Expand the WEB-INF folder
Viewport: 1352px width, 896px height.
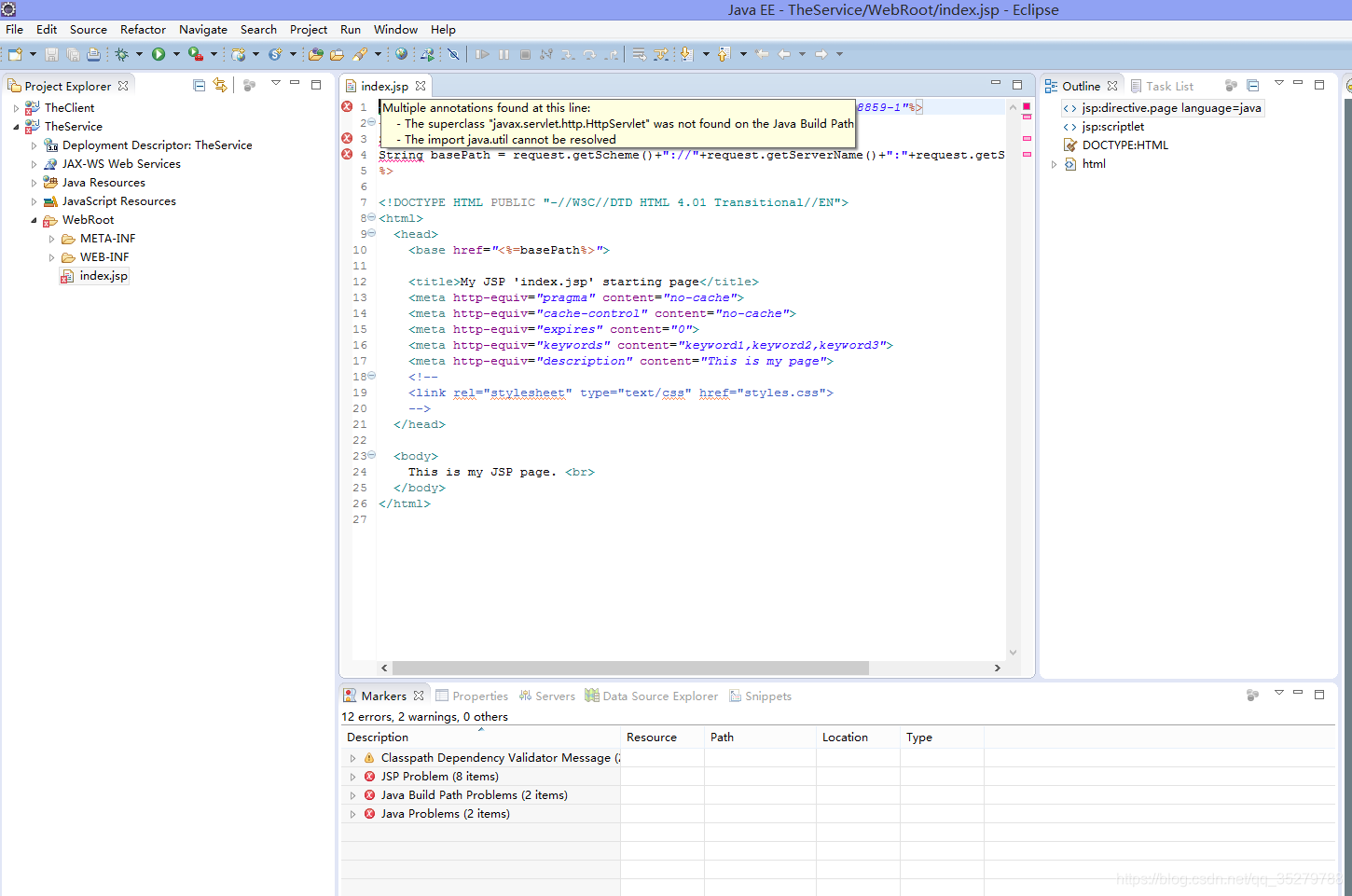coord(52,256)
